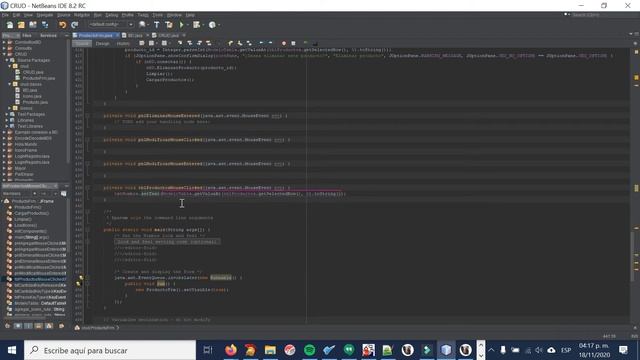Click the stop macro recording square icon

(x=293, y=43)
